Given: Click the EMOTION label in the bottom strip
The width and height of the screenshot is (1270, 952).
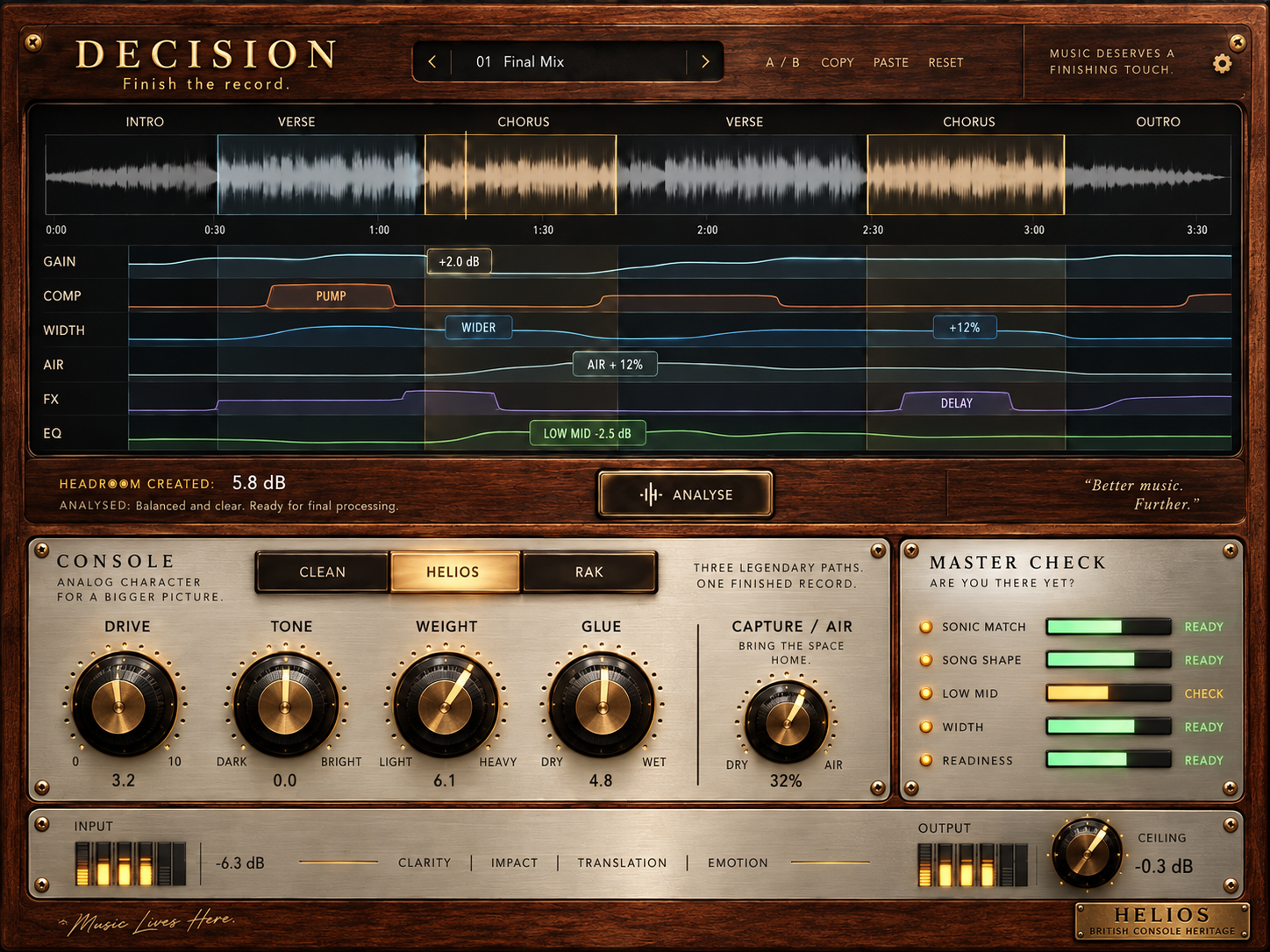Looking at the screenshot, I should coord(738,863).
